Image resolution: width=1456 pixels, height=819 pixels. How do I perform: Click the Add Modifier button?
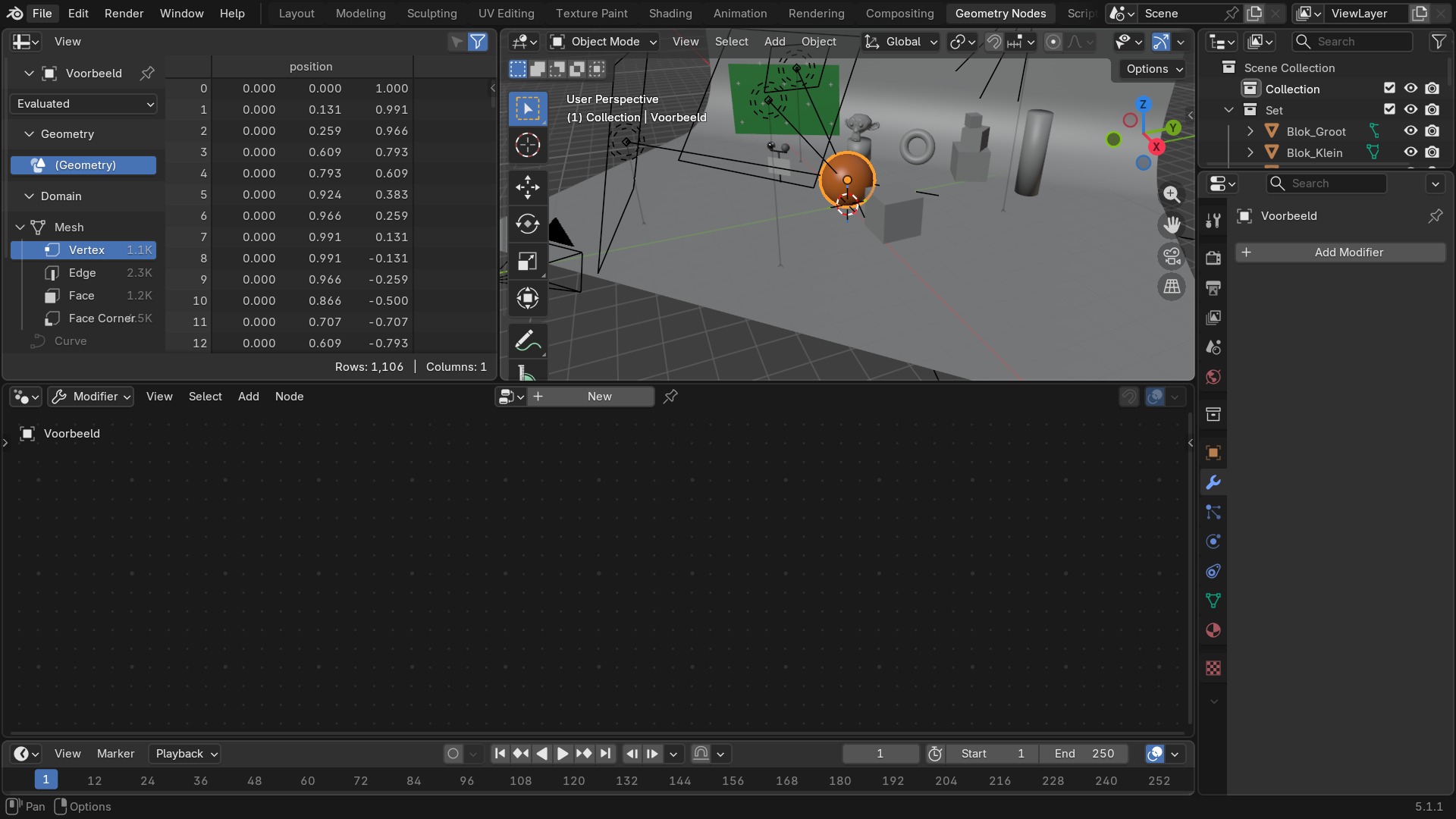tap(1340, 253)
